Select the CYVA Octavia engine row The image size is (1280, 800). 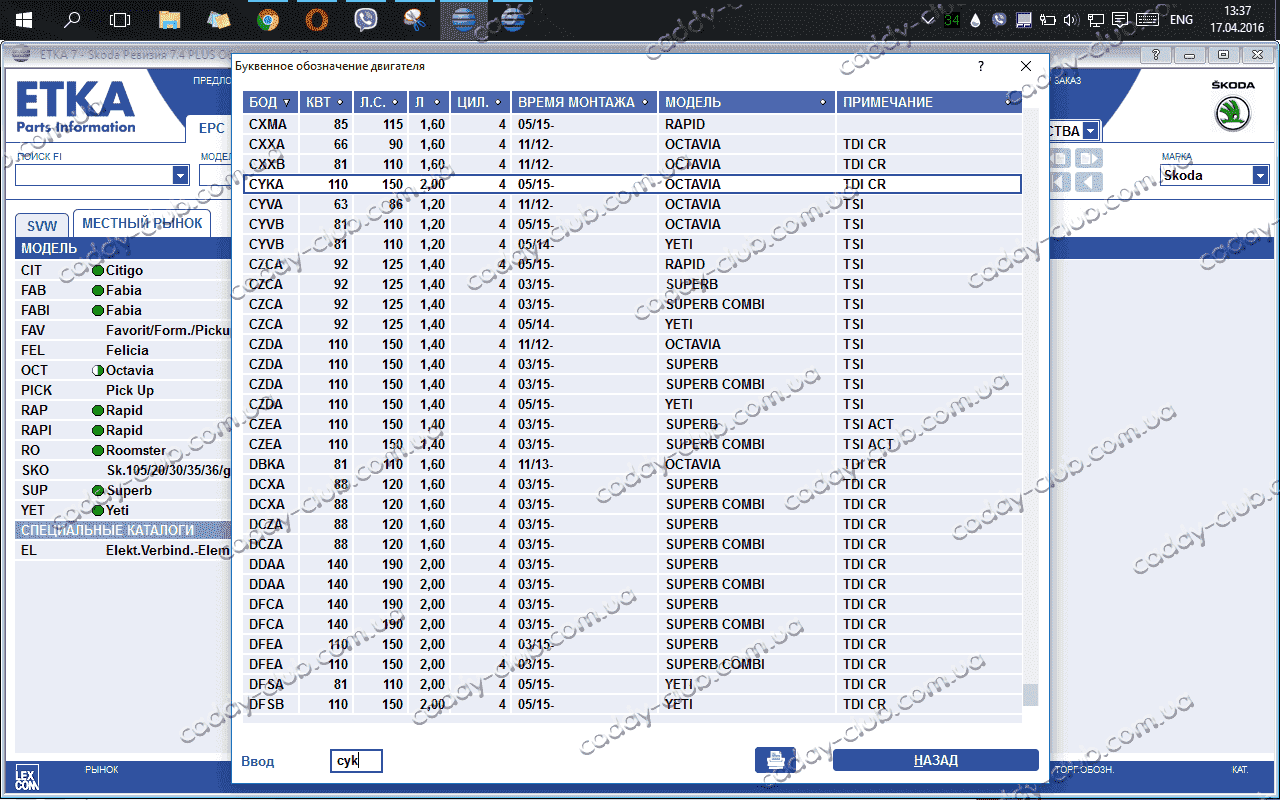632,204
